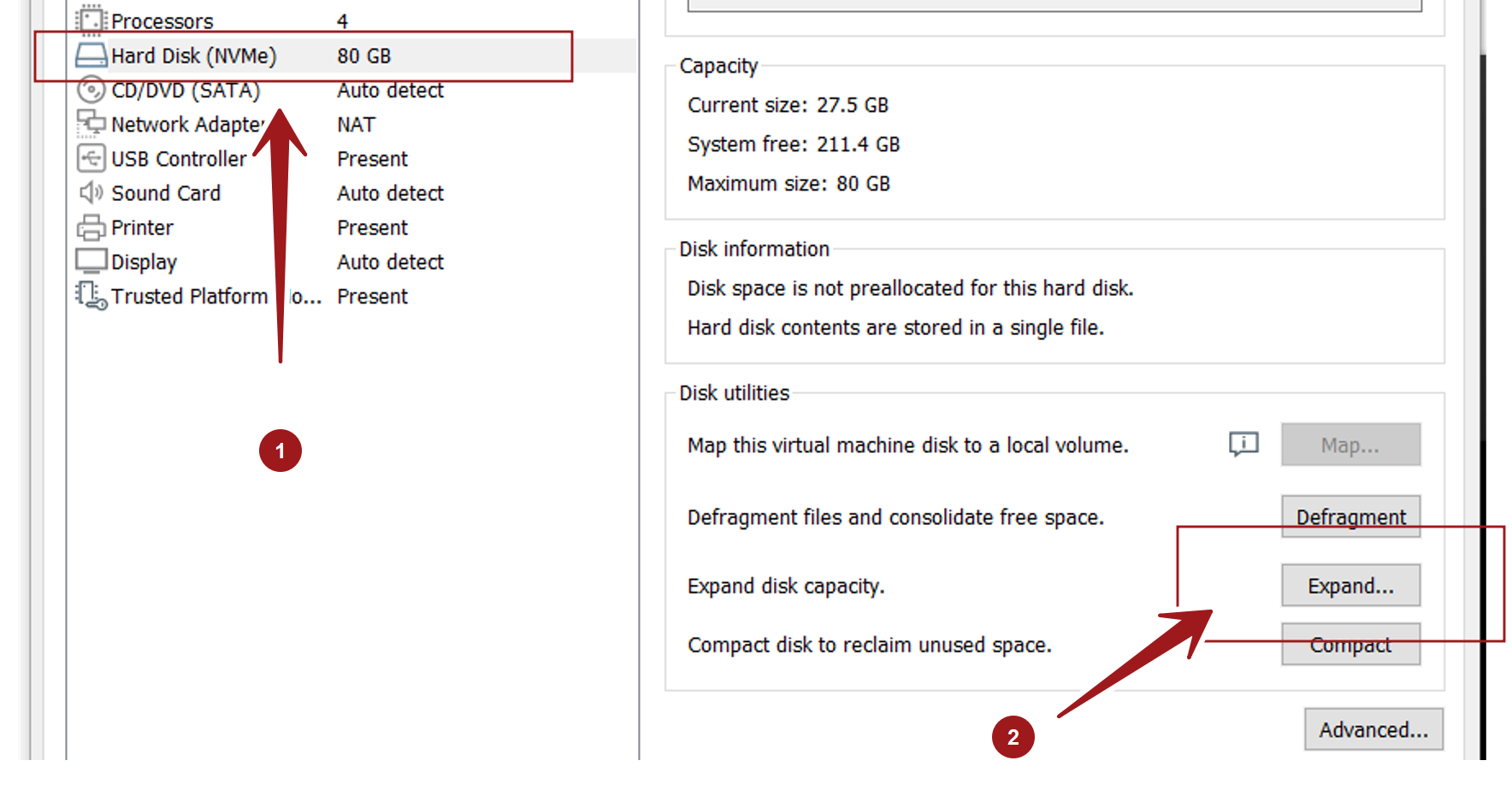The image size is (1512, 790).
Task: Select the 80 GB hard disk summary
Action: click(363, 56)
